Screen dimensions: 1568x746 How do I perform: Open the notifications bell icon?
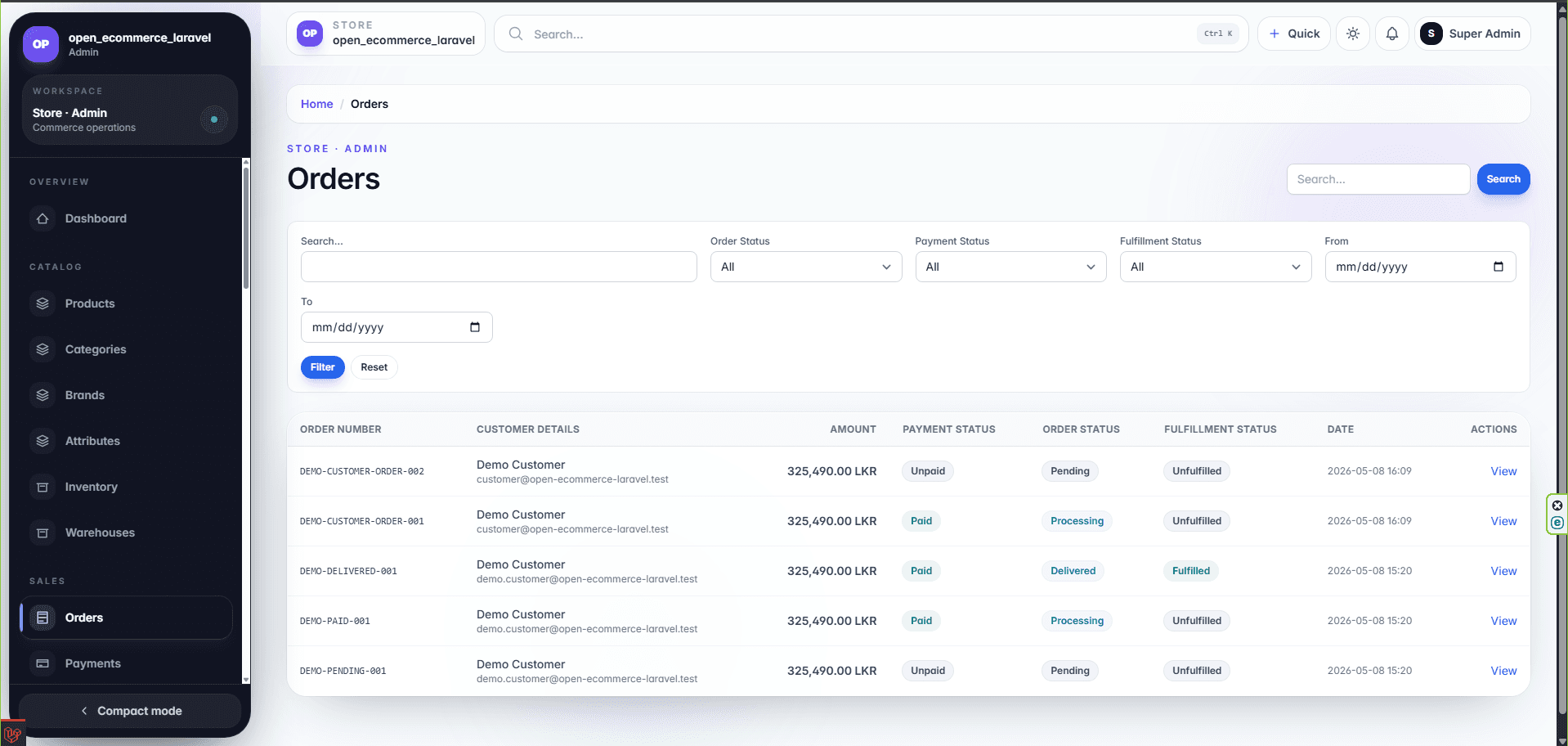(1392, 34)
